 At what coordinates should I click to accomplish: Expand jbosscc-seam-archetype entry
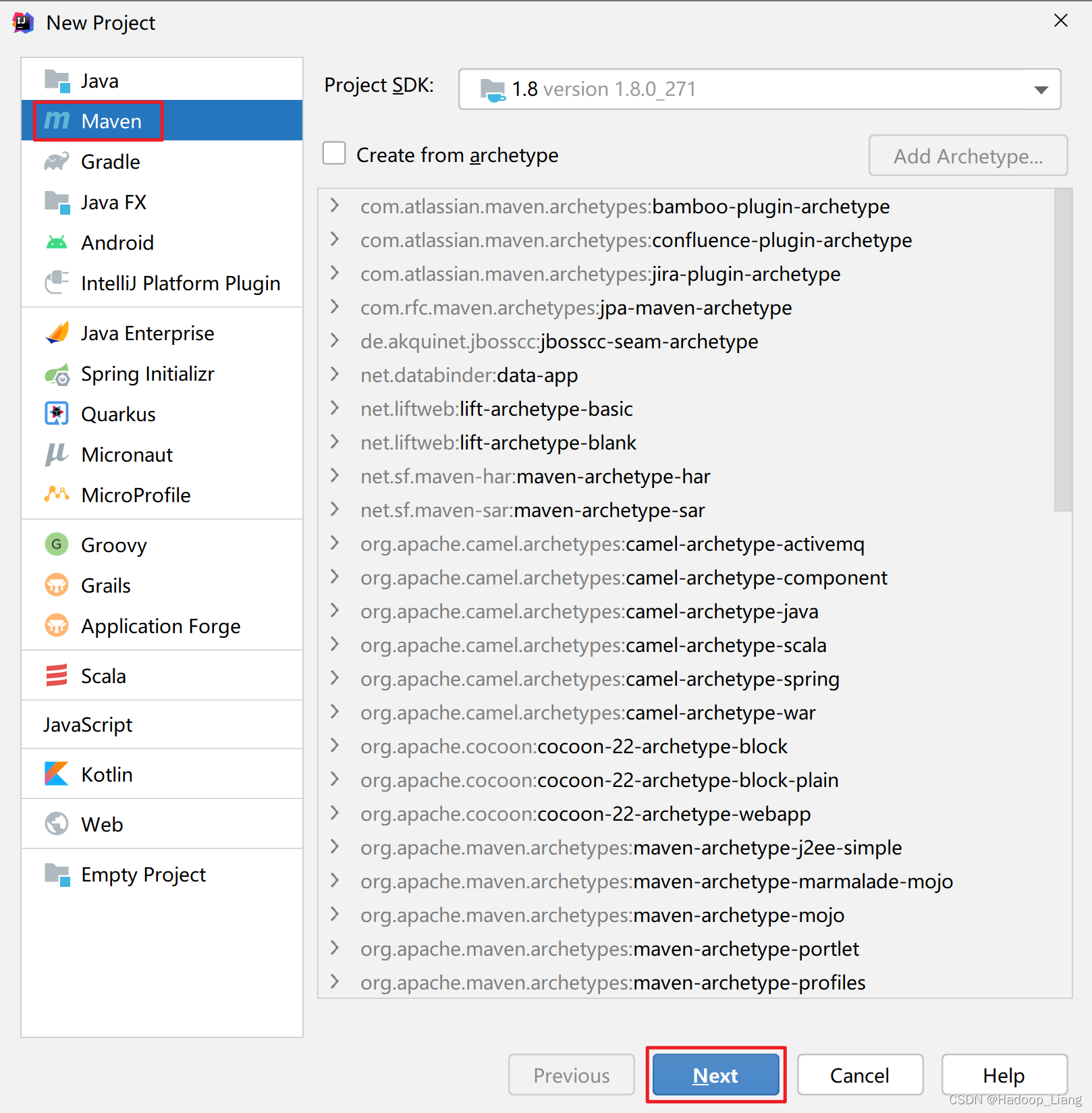click(x=335, y=340)
